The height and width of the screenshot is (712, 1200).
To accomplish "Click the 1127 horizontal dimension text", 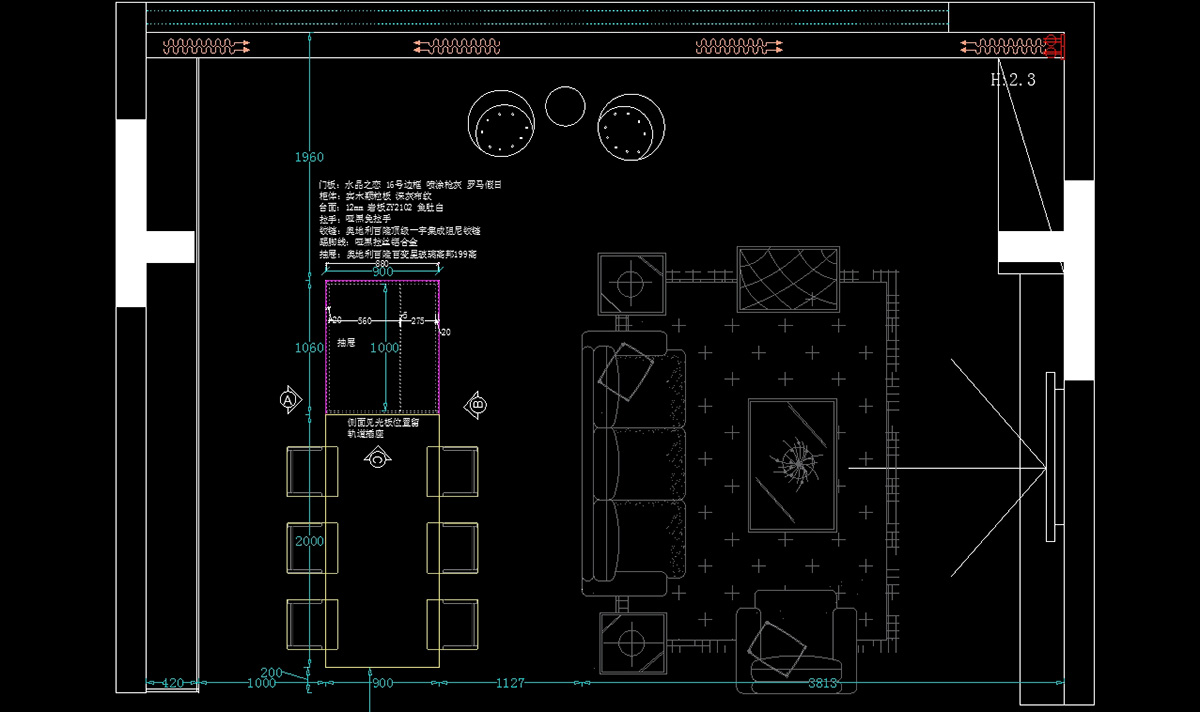I will point(510,683).
